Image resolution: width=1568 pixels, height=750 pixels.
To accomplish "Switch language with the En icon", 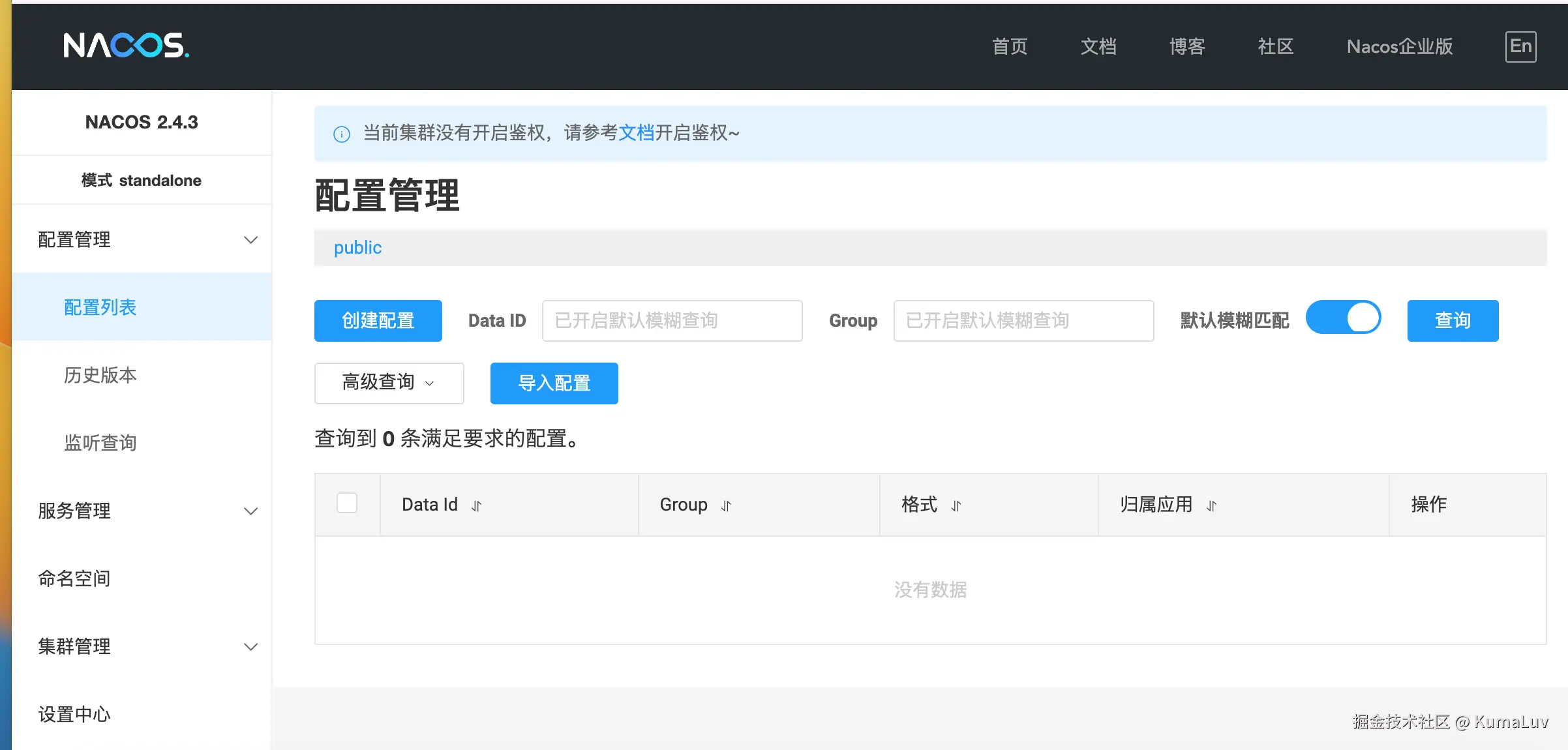I will (x=1520, y=46).
